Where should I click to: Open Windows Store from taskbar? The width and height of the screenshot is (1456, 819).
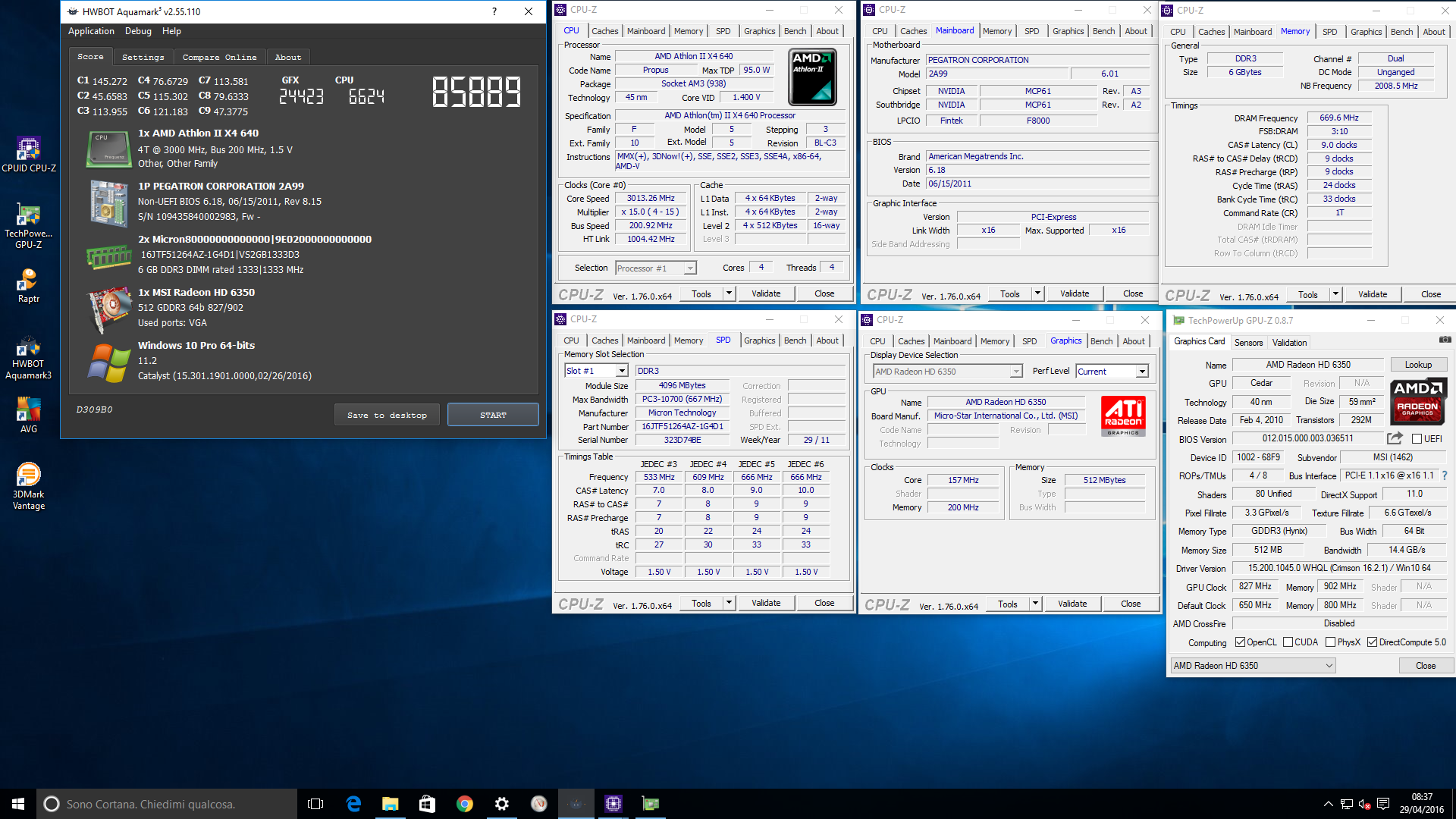(x=427, y=804)
